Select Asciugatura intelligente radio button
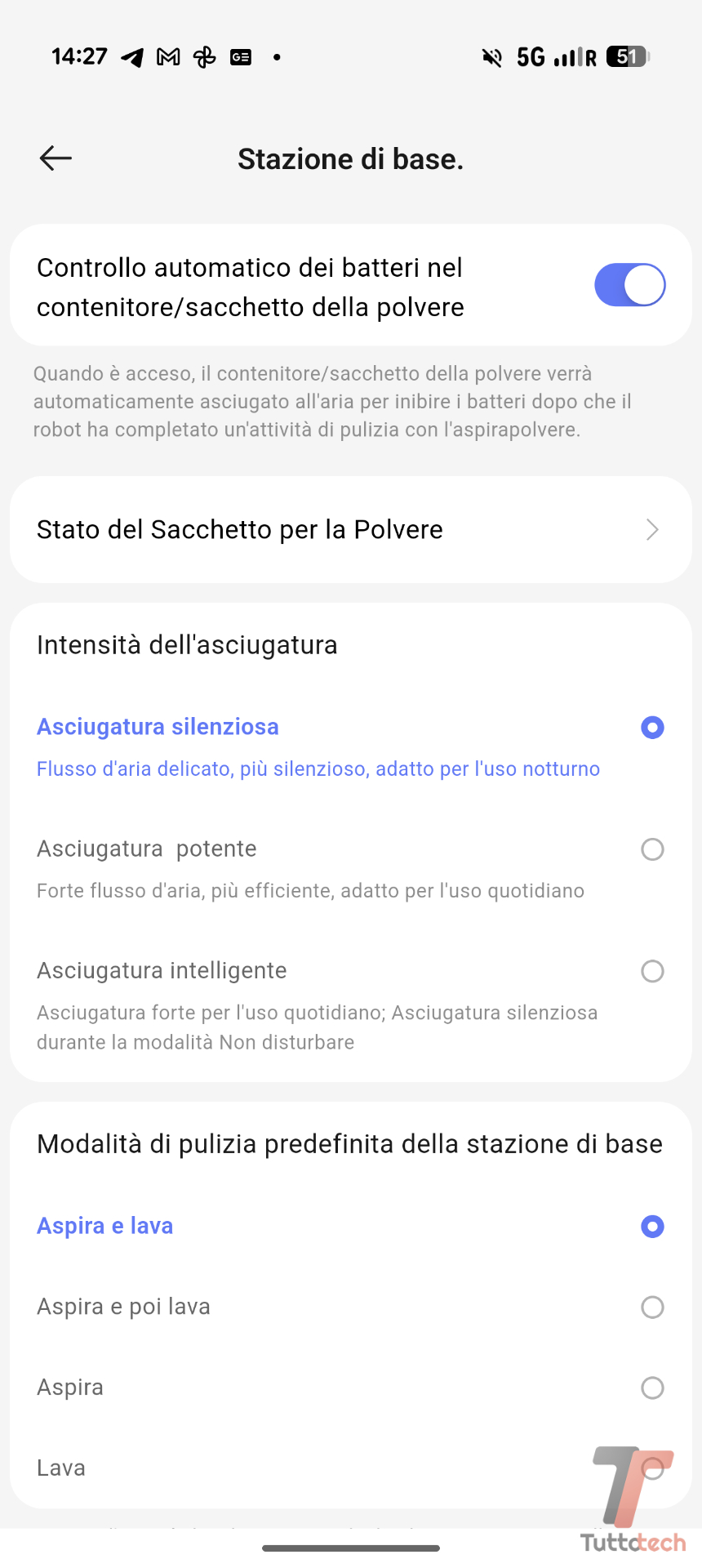This screenshot has height=1568, width=702. tap(652, 971)
